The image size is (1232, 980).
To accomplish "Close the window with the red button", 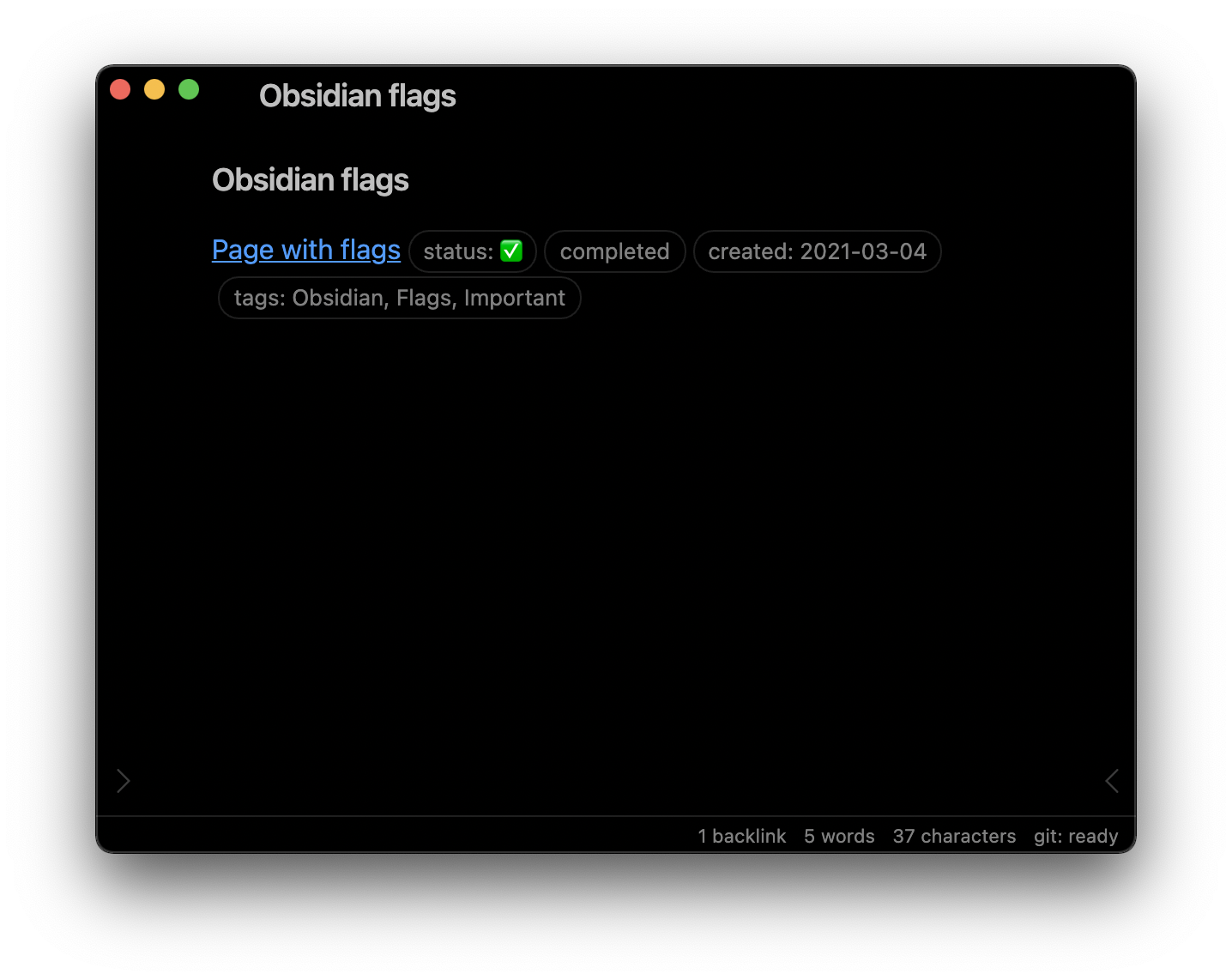I will coord(120,89).
